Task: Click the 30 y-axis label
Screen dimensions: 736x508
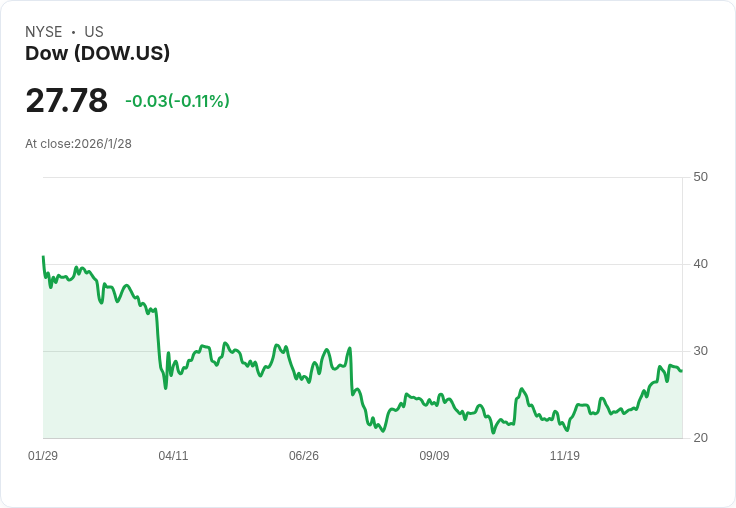Action: (x=700, y=351)
